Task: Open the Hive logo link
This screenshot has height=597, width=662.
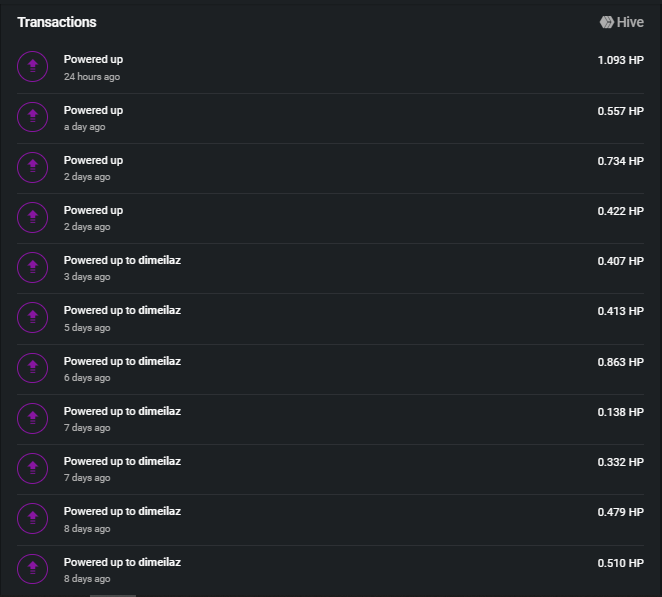Action: coord(621,22)
